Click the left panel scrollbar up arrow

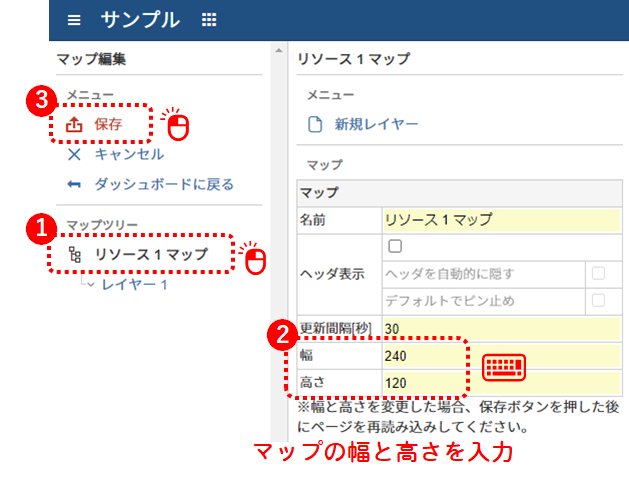279,51
